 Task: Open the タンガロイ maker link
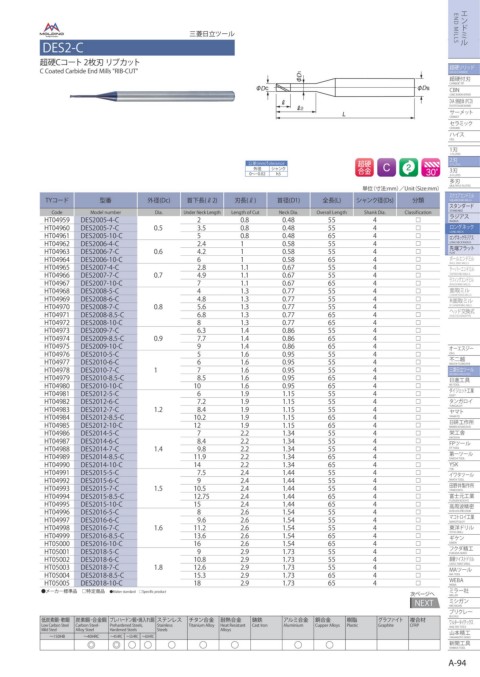coord(464,402)
